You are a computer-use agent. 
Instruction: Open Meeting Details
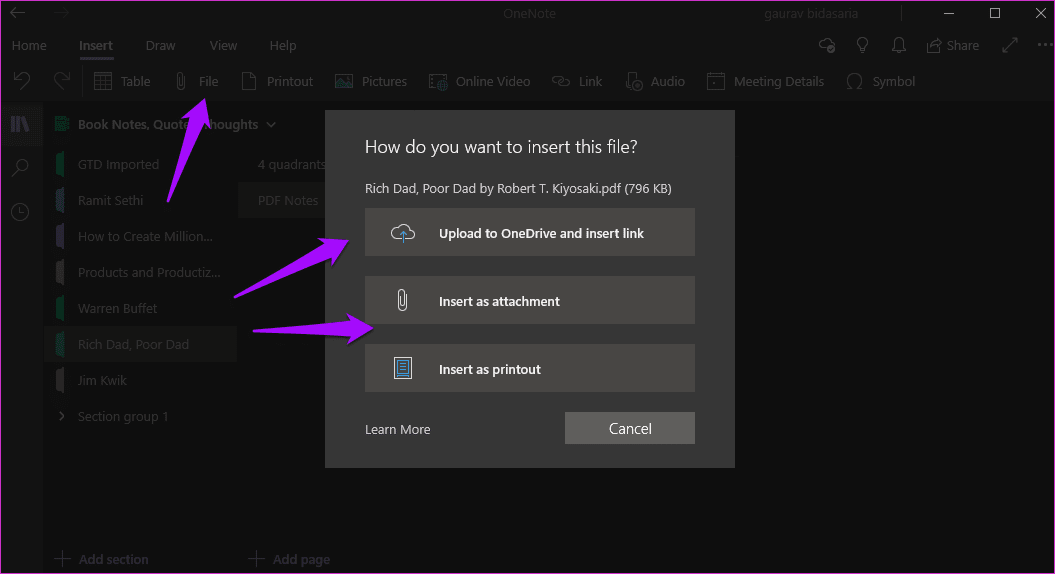click(765, 81)
